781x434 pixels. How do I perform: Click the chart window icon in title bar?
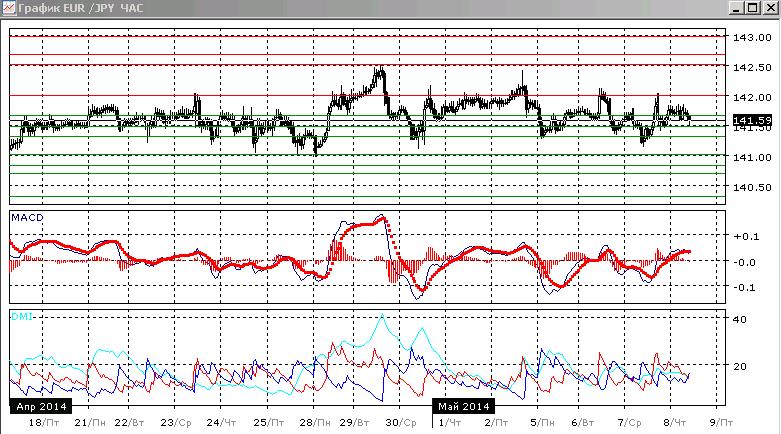pyautogui.click(x=8, y=8)
